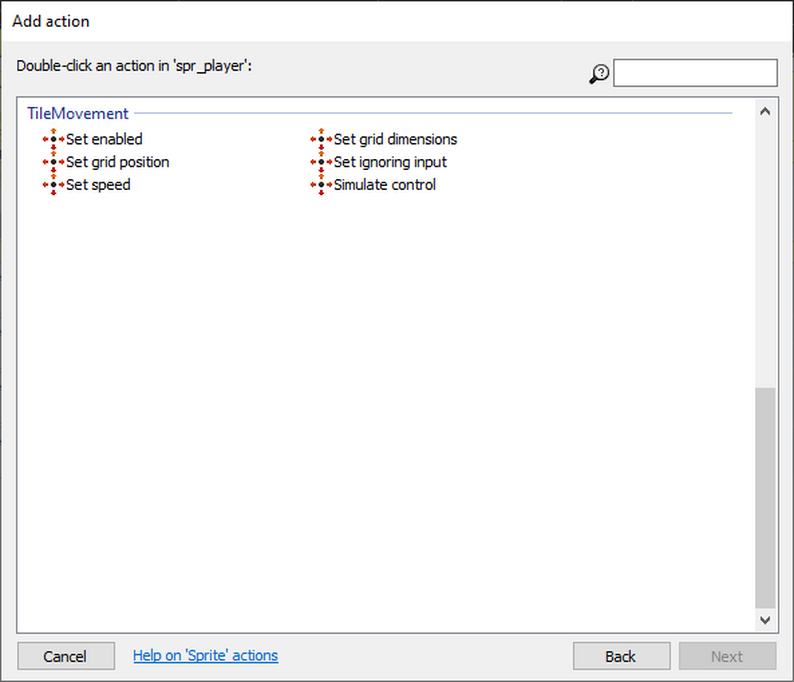Click 'Set grid position' text label

click(x=117, y=162)
